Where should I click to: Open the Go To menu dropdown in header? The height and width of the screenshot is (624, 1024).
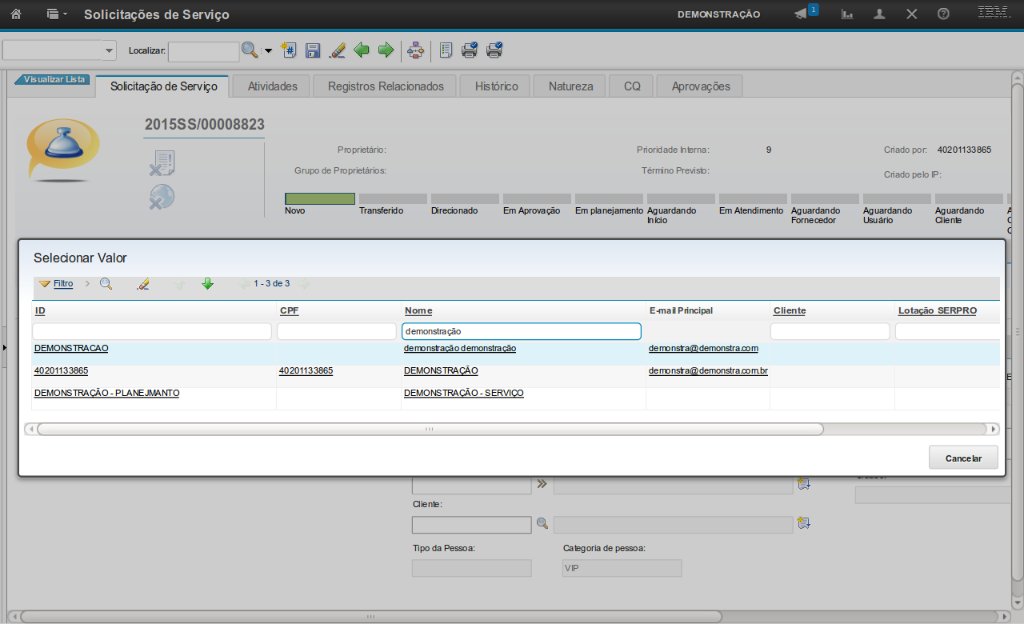[56, 14]
